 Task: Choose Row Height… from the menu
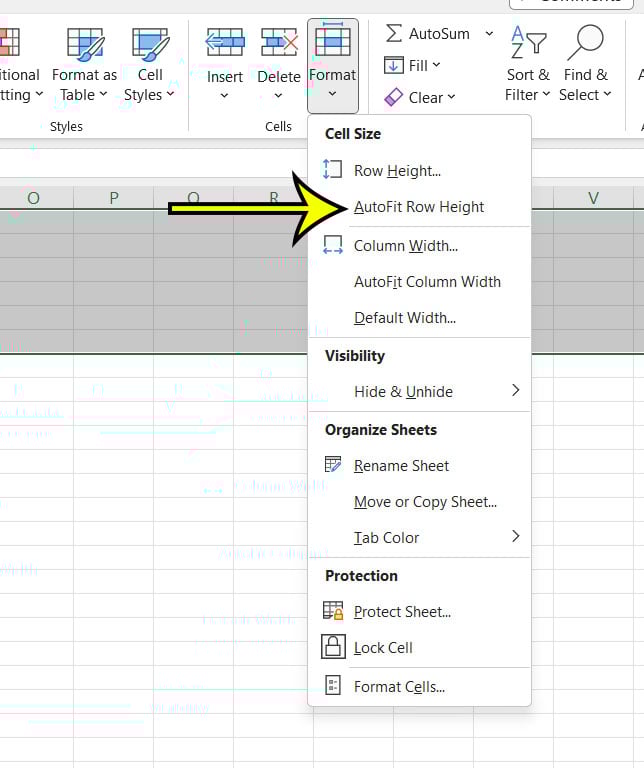coord(420,170)
